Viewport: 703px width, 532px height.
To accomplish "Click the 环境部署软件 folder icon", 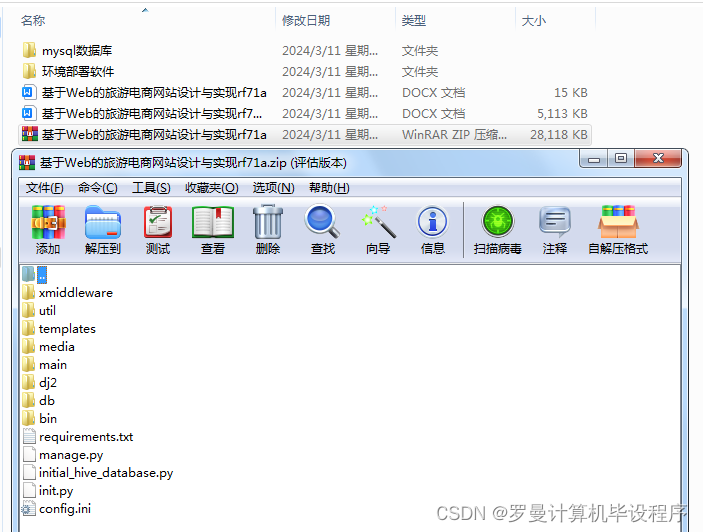I will point(29,71).
